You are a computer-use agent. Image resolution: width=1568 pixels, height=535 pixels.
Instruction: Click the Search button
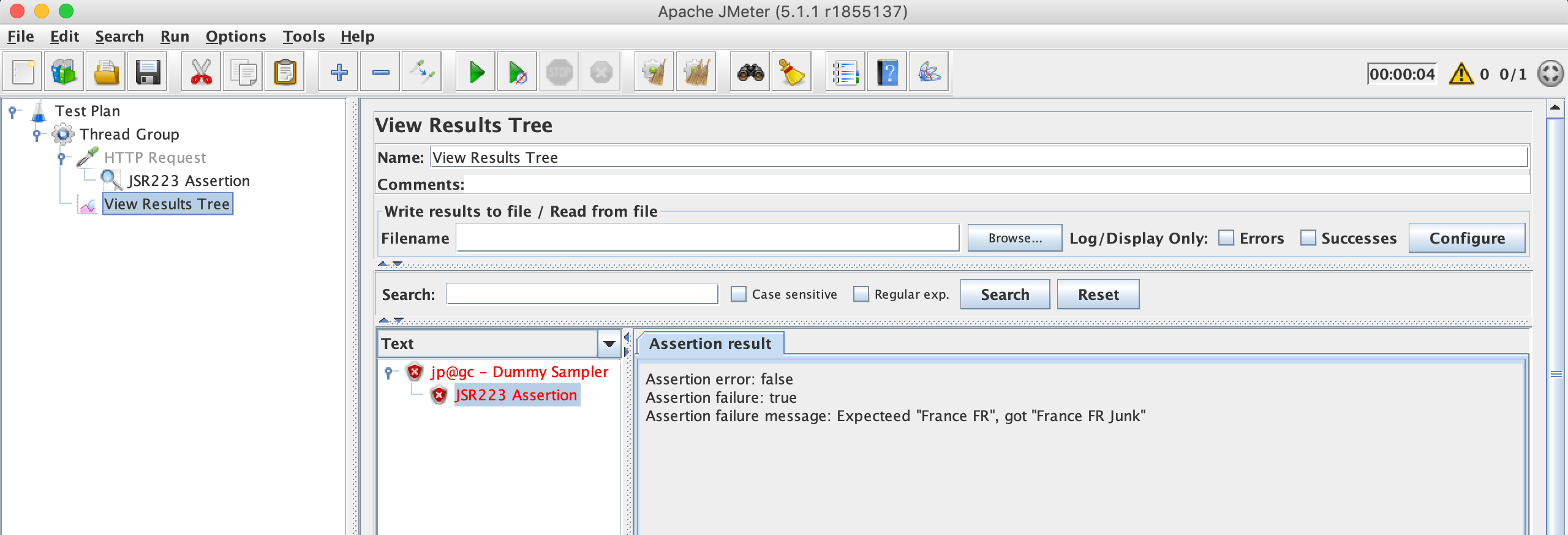[x=1005, y=294]
